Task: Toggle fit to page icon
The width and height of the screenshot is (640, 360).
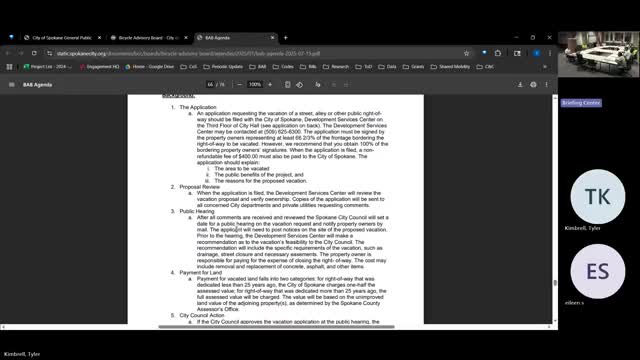Action: (x=287, y=84)
